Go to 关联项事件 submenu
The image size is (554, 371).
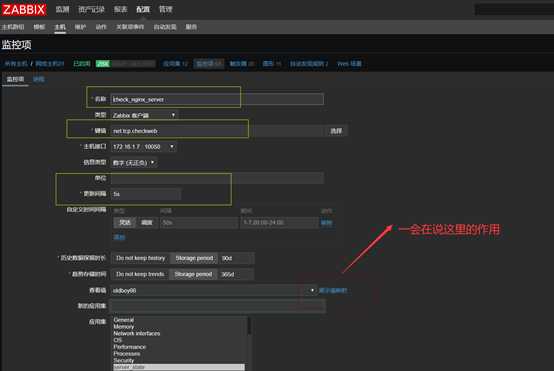(130, 27)
